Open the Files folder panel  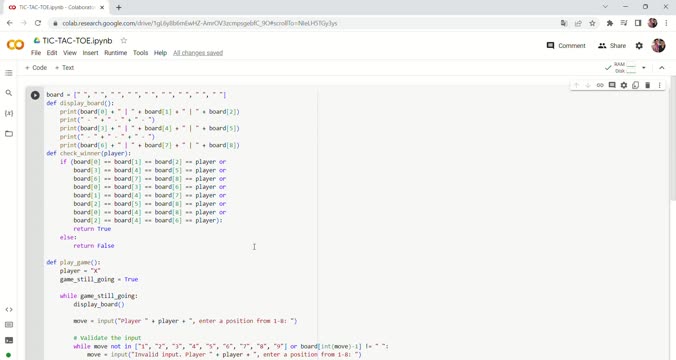(x=9, y=134)
